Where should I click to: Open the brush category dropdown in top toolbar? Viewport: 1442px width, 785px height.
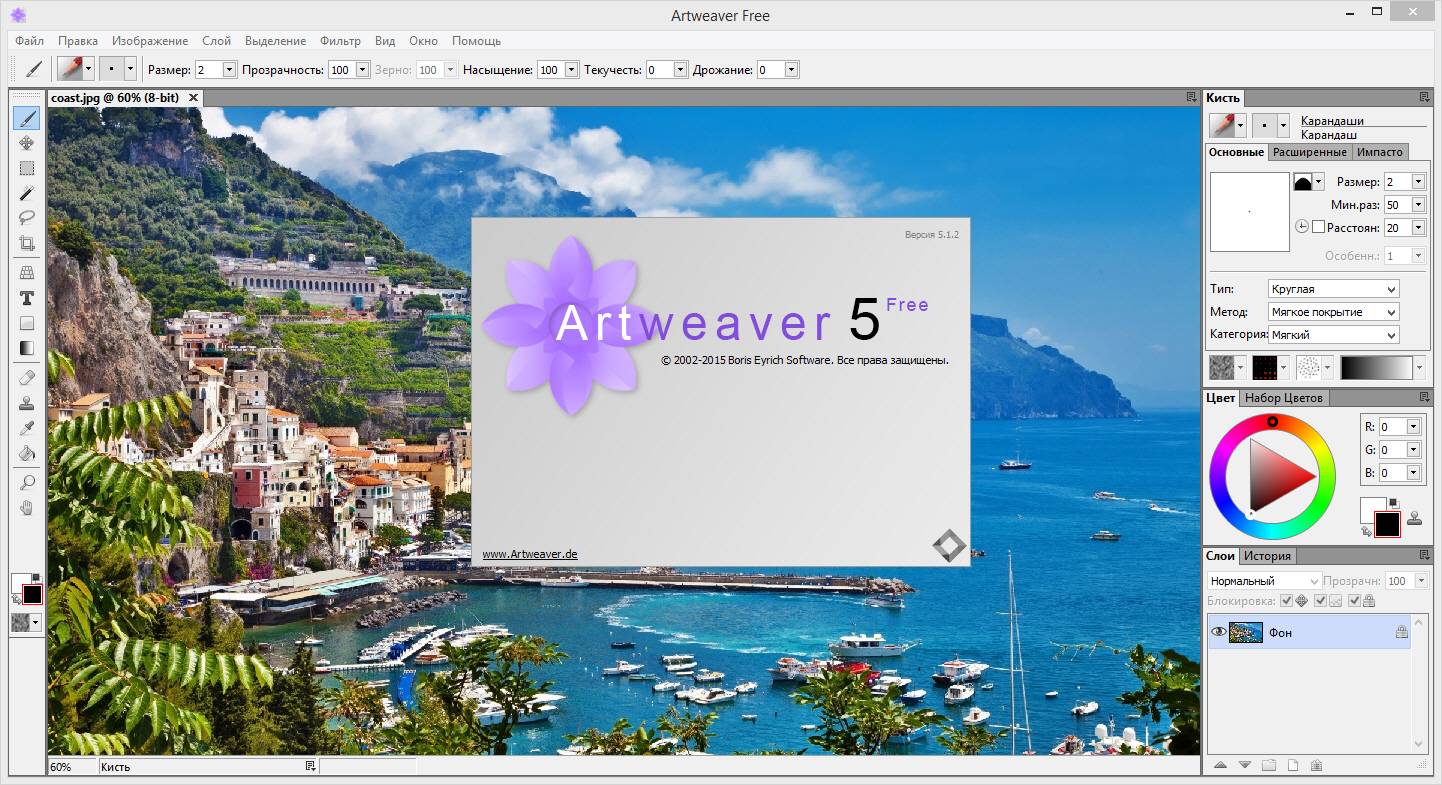click(88, 68)
